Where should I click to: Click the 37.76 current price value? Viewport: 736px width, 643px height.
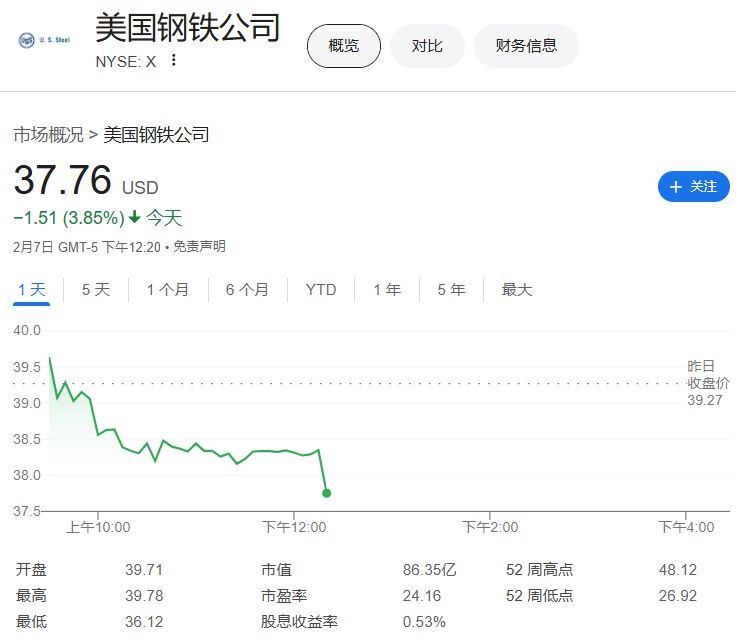coord(62,180)
